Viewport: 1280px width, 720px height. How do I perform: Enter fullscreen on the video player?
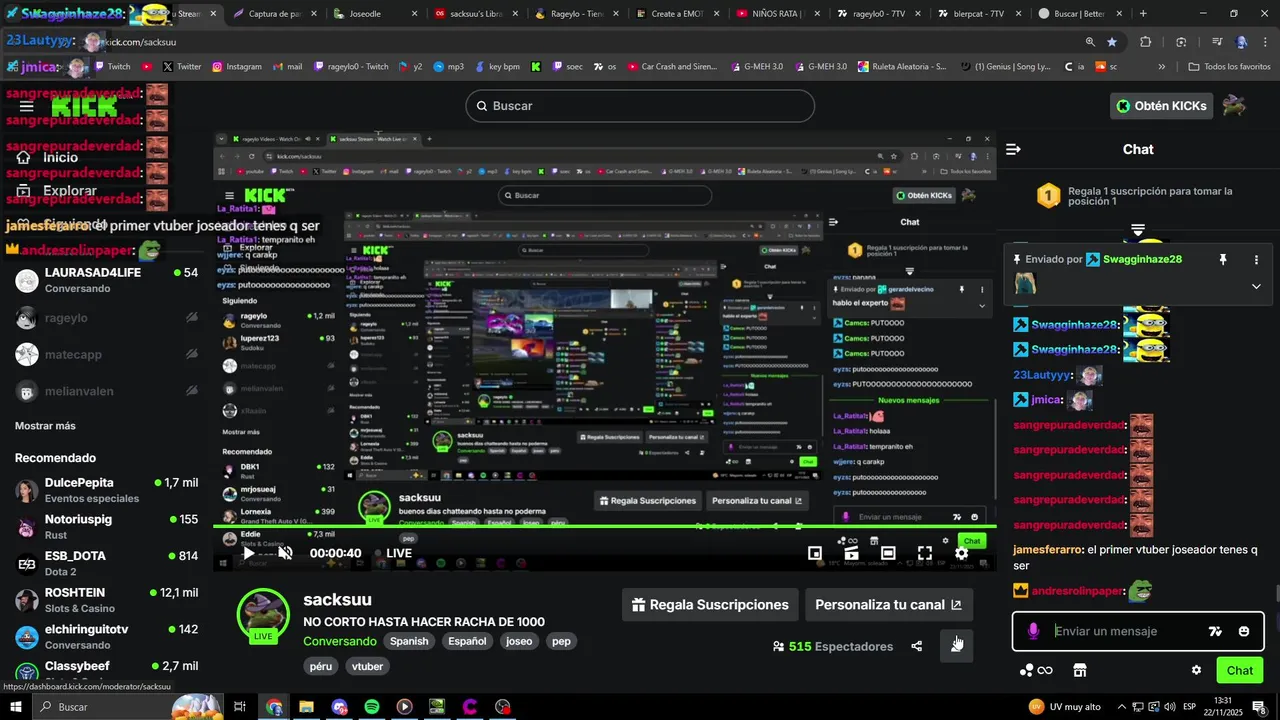click(925, 553)
